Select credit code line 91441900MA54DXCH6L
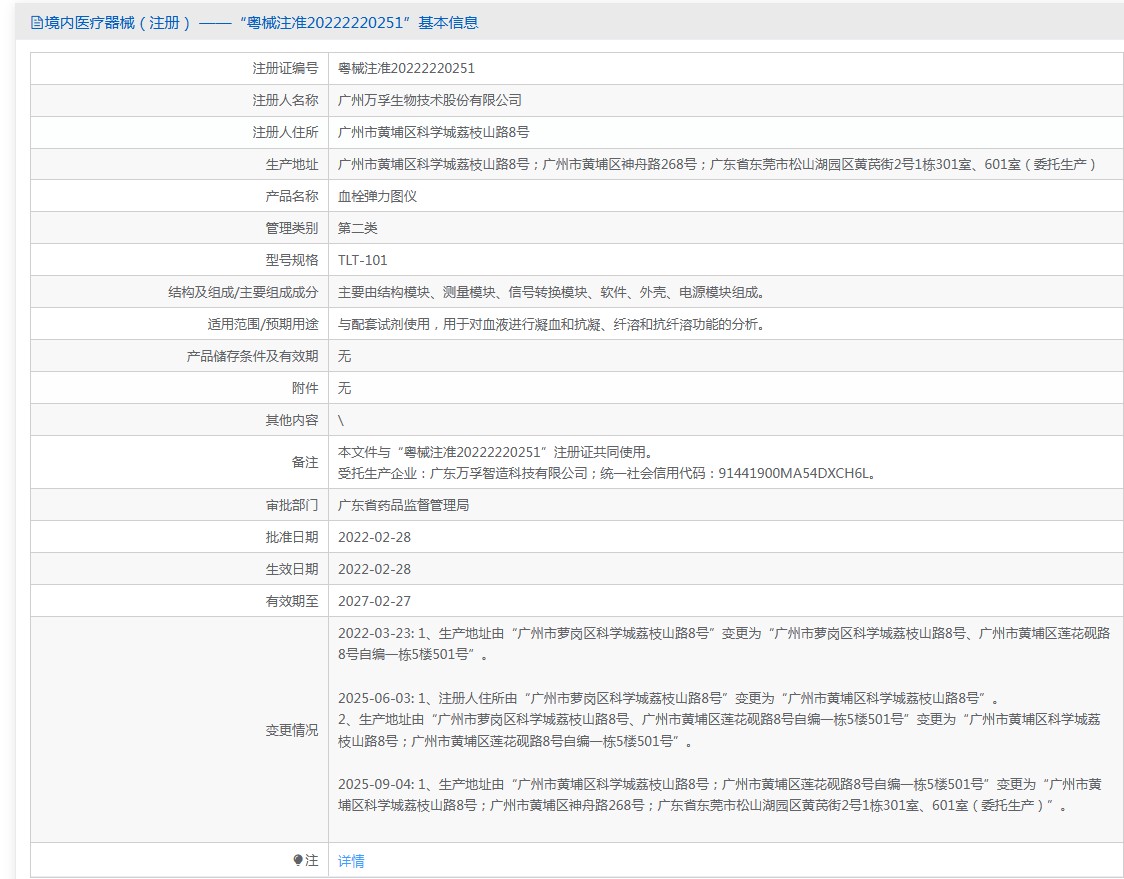This screenshot has width=1124, height=879. click(x=608, y=473)
